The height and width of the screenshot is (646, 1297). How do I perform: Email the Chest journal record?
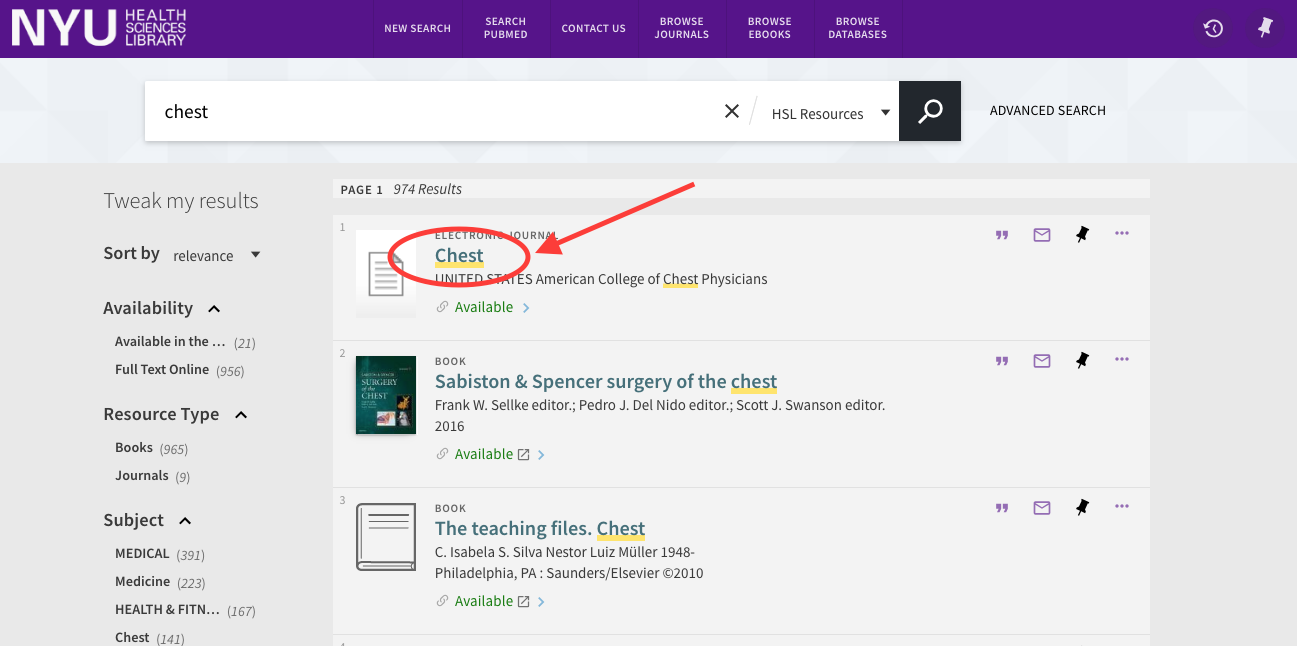[1042, 235]
